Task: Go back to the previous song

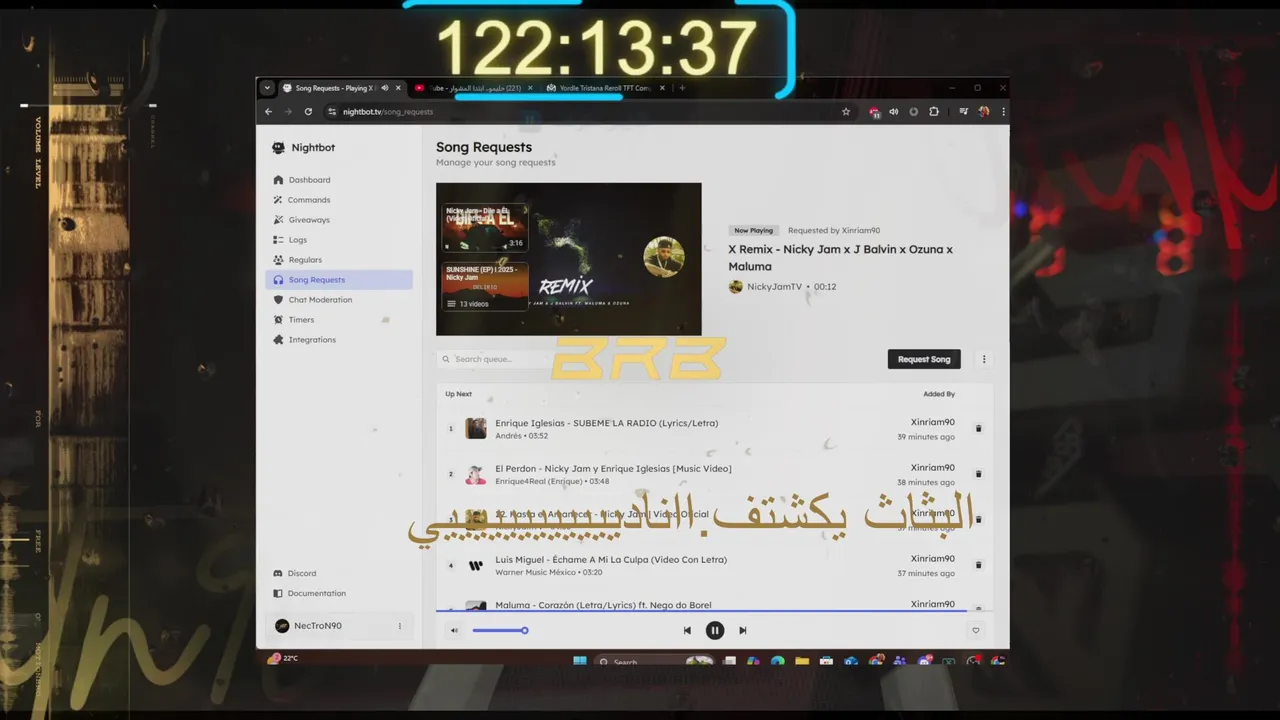Action: tap(687, 630)
